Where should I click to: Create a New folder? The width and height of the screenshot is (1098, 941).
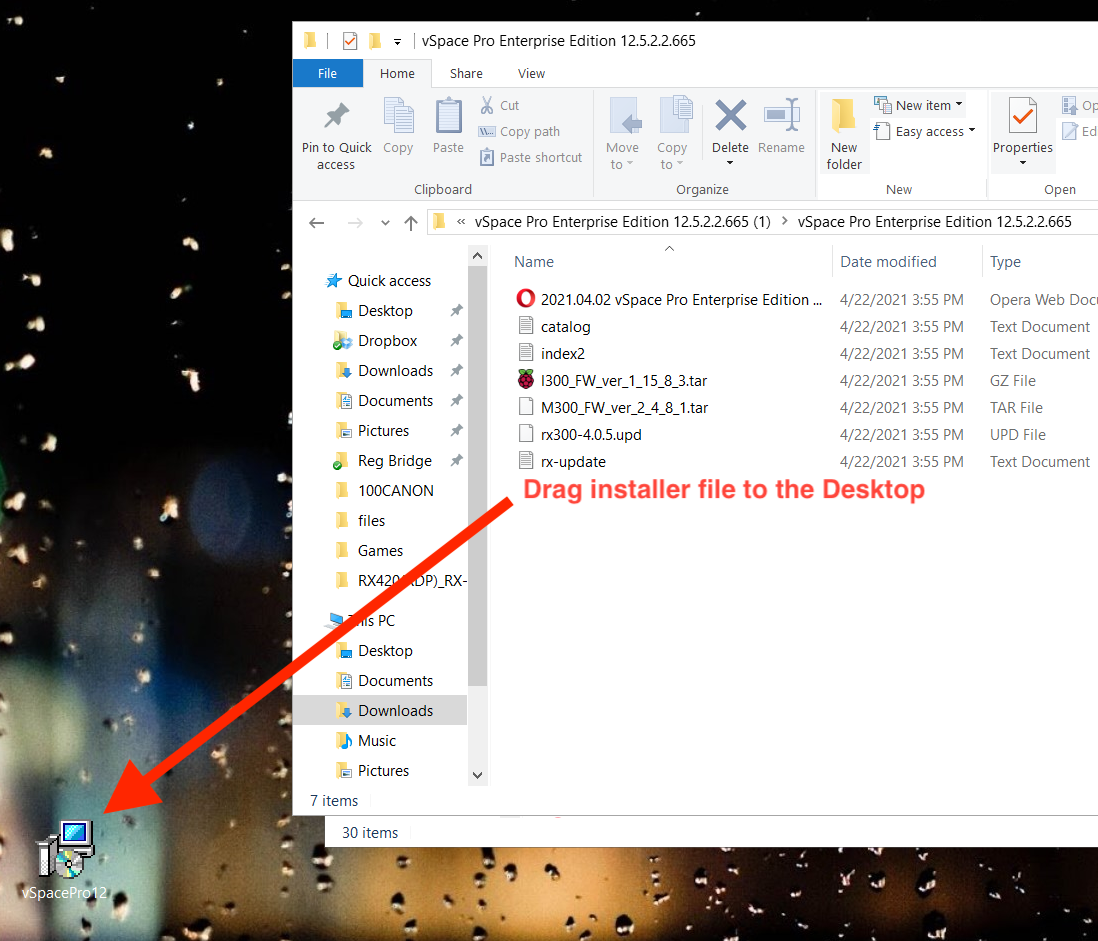pos(844,134)
